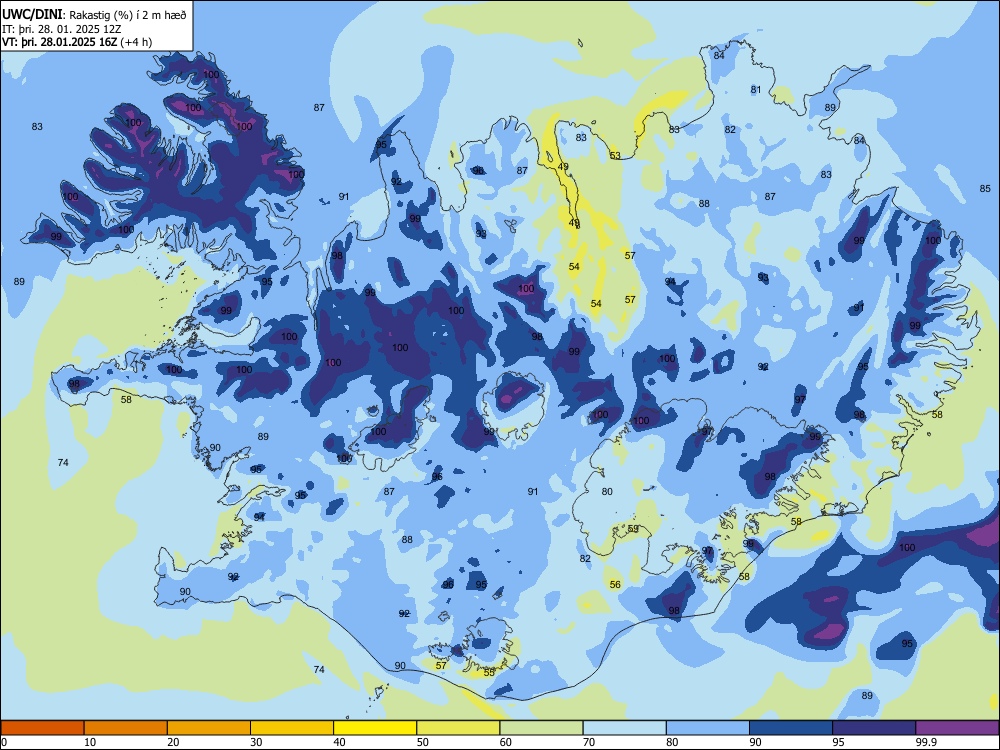Click the humidity value '56' on the map

click(615, 584)
